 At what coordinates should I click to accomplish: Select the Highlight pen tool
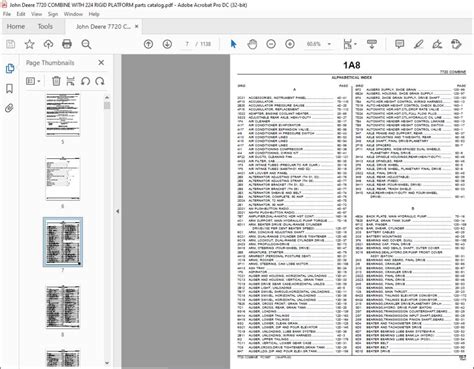coord(419,44)
